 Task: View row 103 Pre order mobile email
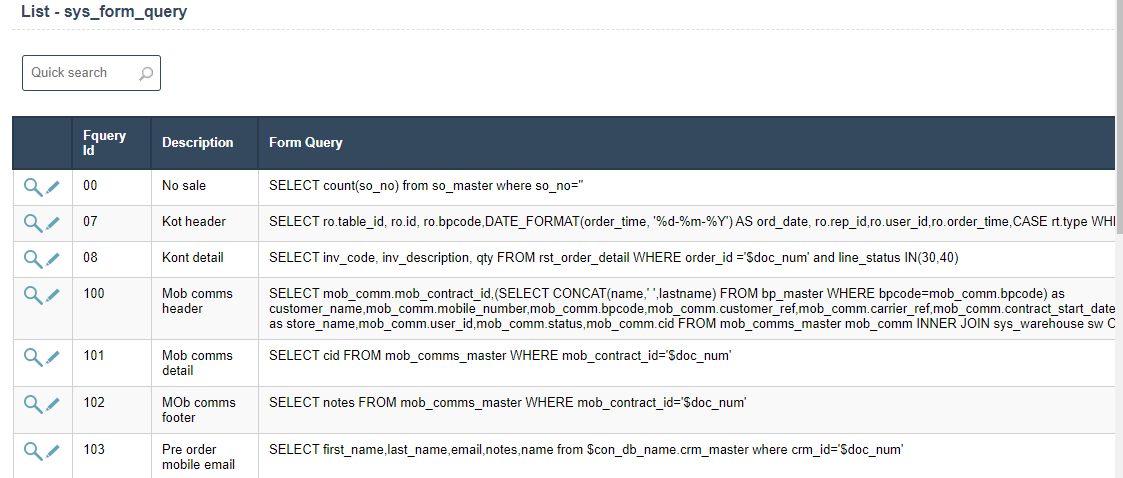32,451
